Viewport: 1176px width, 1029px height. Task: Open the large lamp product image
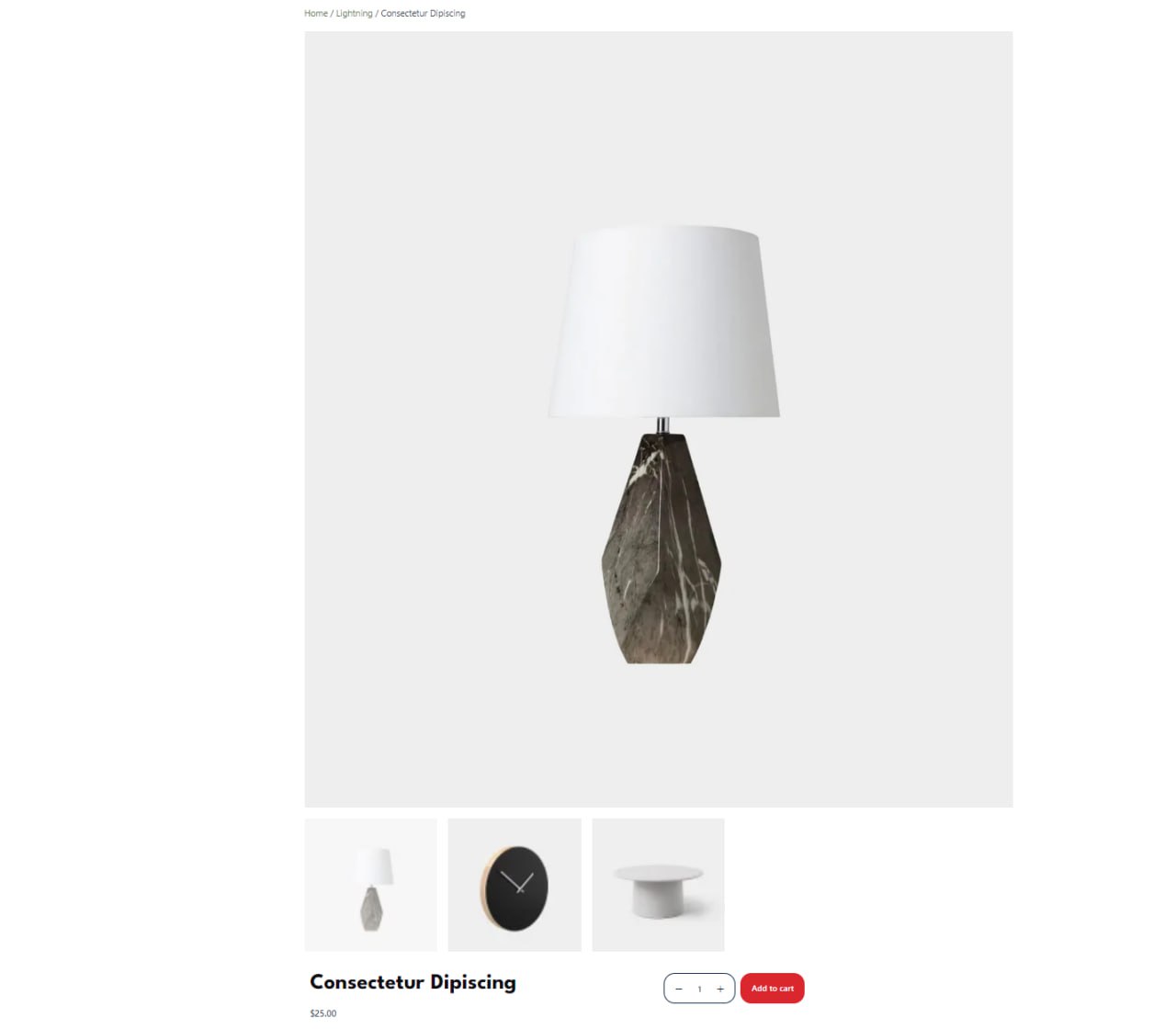click(659, 419)
